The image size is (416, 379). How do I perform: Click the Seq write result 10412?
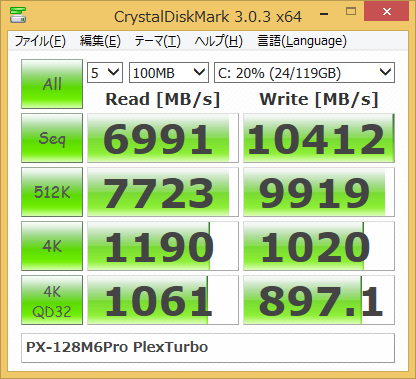click(x=319, y=138)
